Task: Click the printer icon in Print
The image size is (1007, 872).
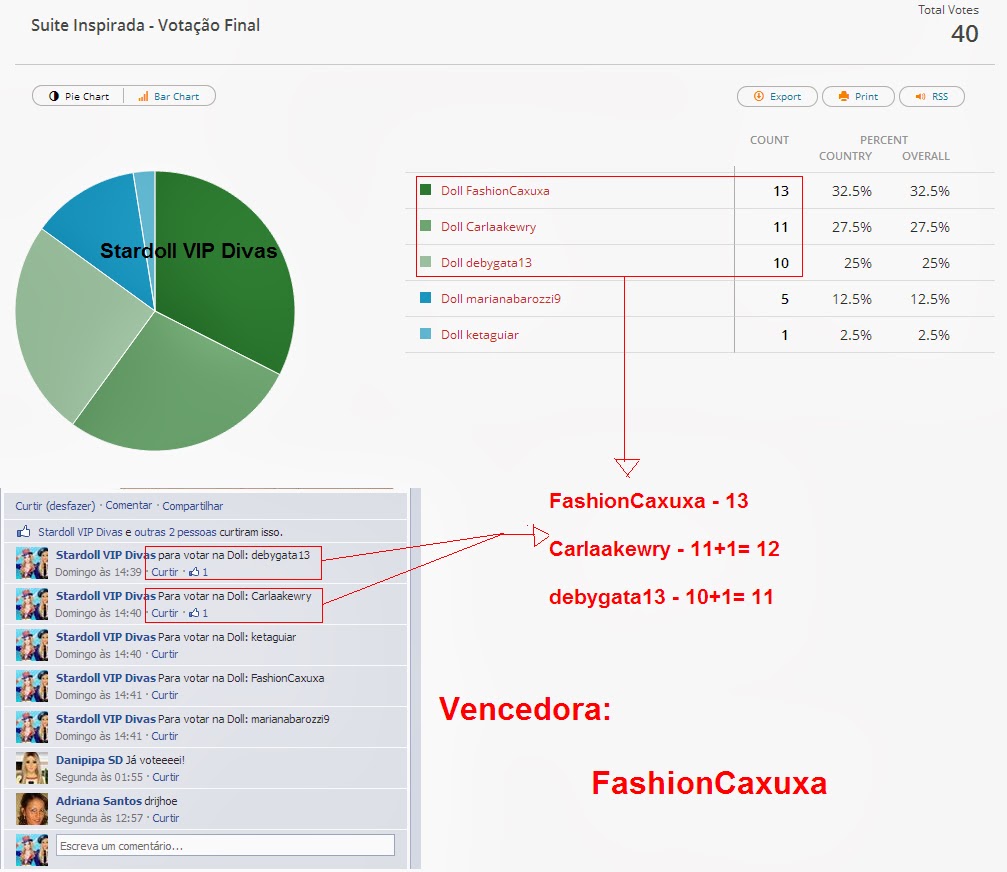Action: pos(844,96)
